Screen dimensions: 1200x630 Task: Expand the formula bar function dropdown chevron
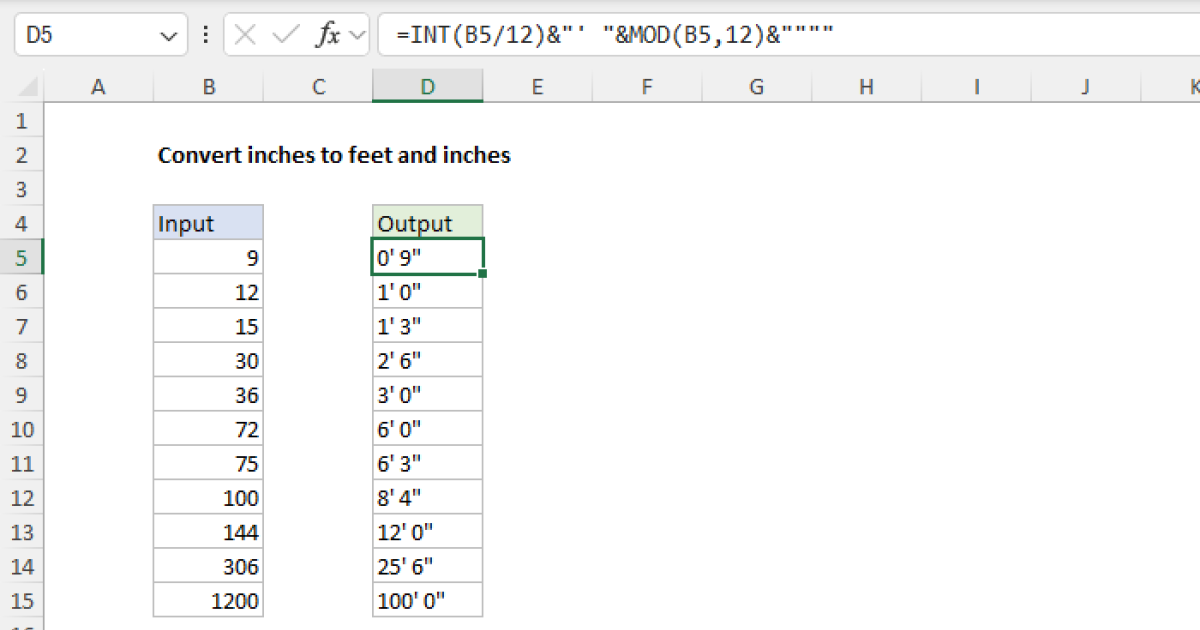(357, 35)
